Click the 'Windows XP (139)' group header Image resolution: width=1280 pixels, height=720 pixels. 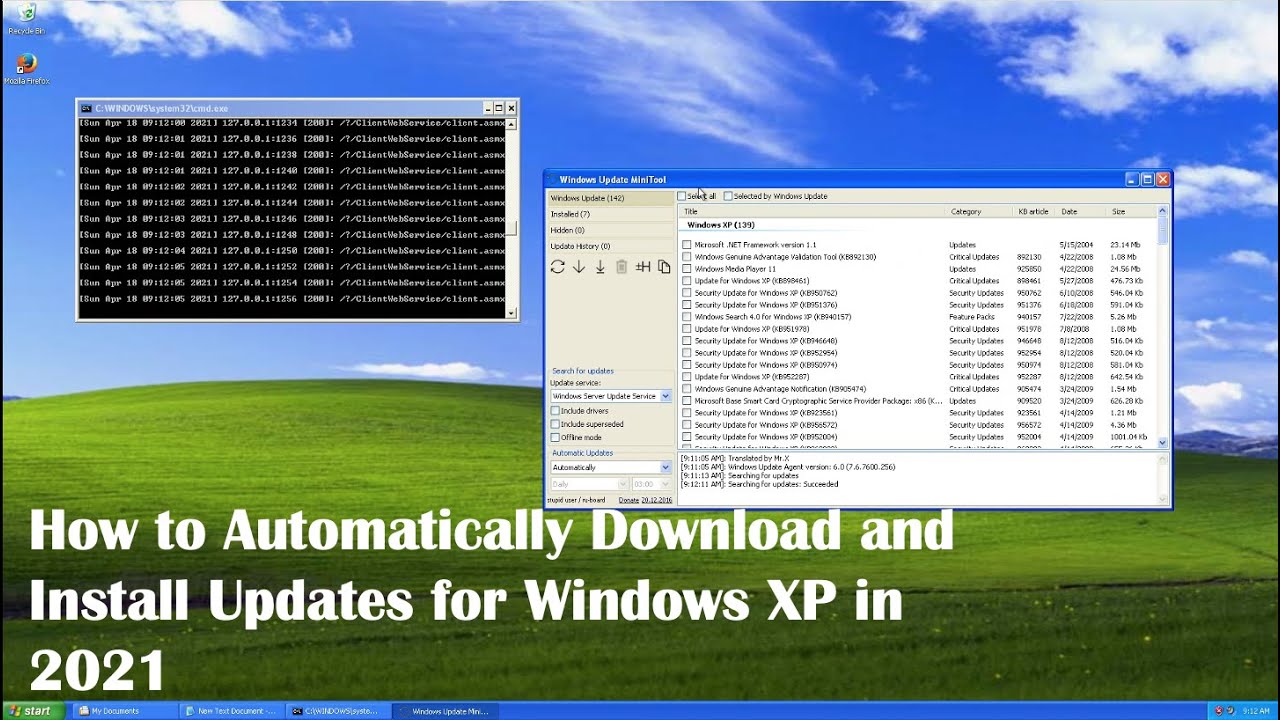[721, 225]
